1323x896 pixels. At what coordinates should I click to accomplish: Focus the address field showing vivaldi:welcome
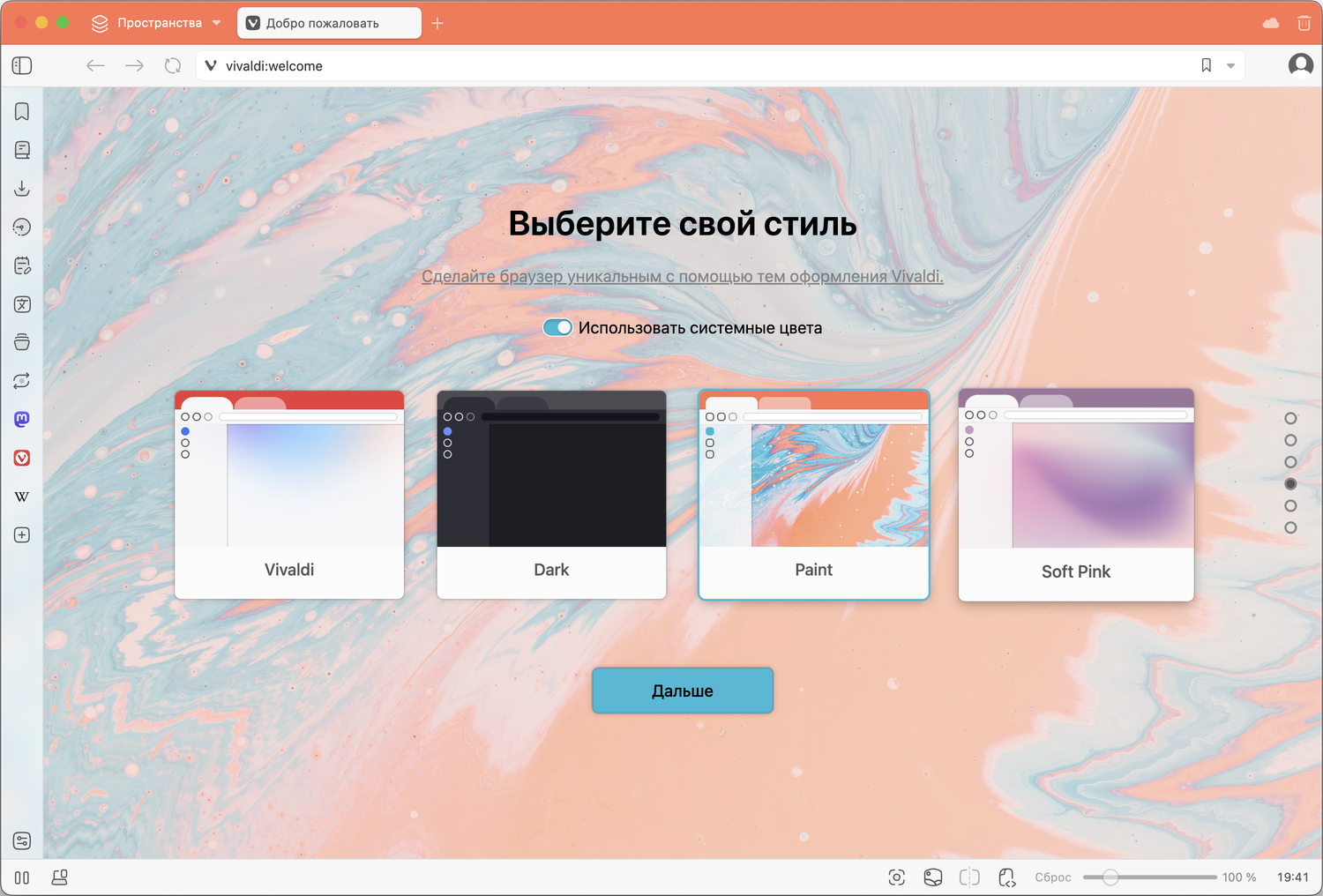[x=706, y=65]
